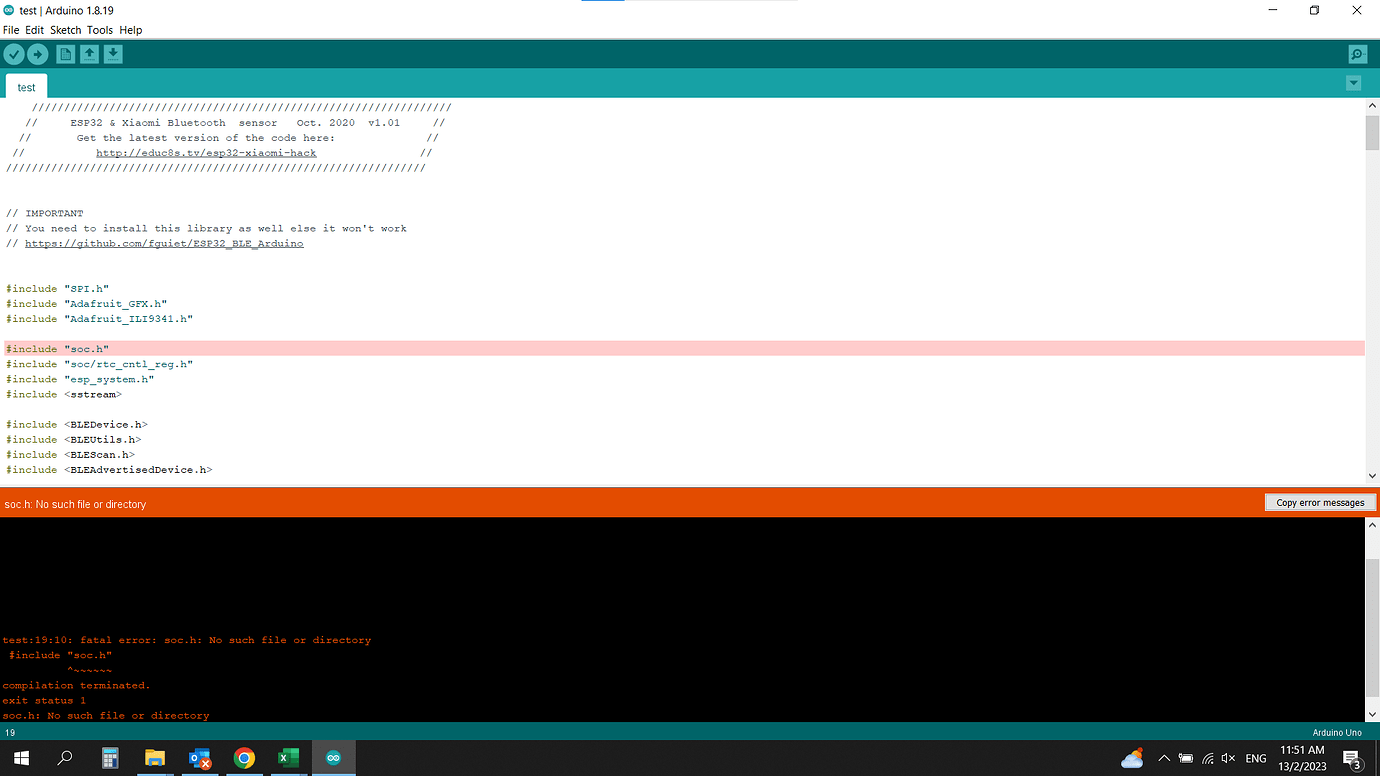Click the Arduino Uno board status label

pyautogui.click(x=1337, y=732)
